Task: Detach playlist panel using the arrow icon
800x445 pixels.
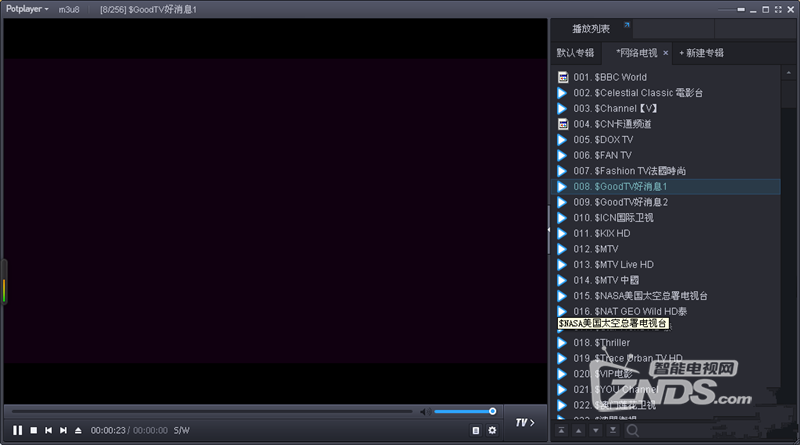Action: (x=627, y=24)
